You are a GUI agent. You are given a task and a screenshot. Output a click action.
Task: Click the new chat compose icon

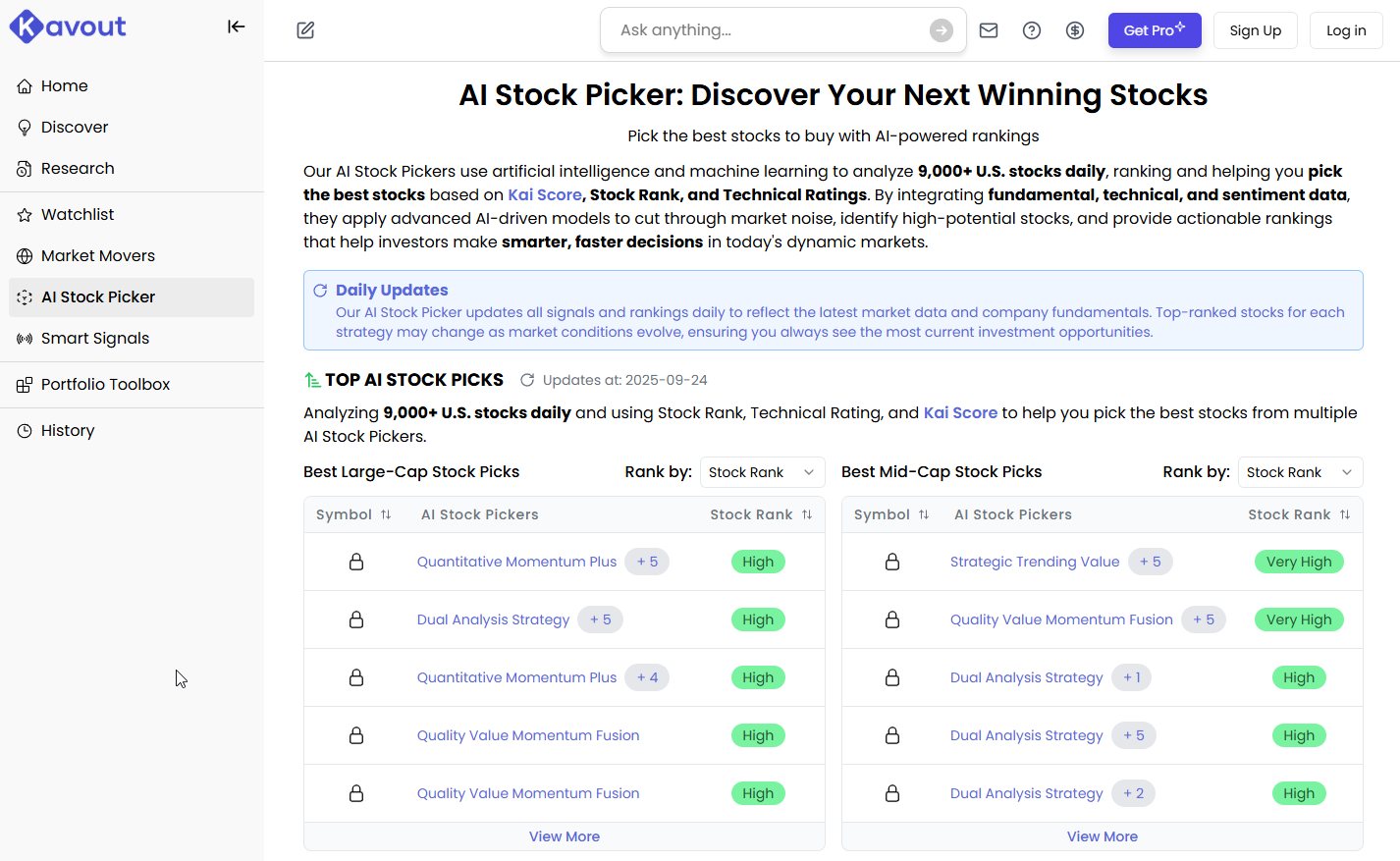(x=305, y=30)
